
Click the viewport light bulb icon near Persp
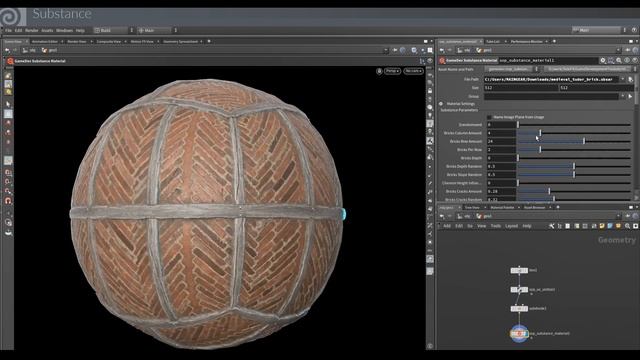click(x=379, y=71)
